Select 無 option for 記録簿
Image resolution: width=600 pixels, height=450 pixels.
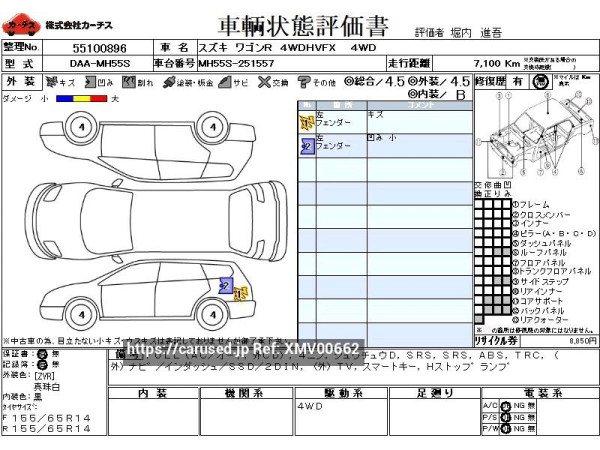click(x=55, y=365)
